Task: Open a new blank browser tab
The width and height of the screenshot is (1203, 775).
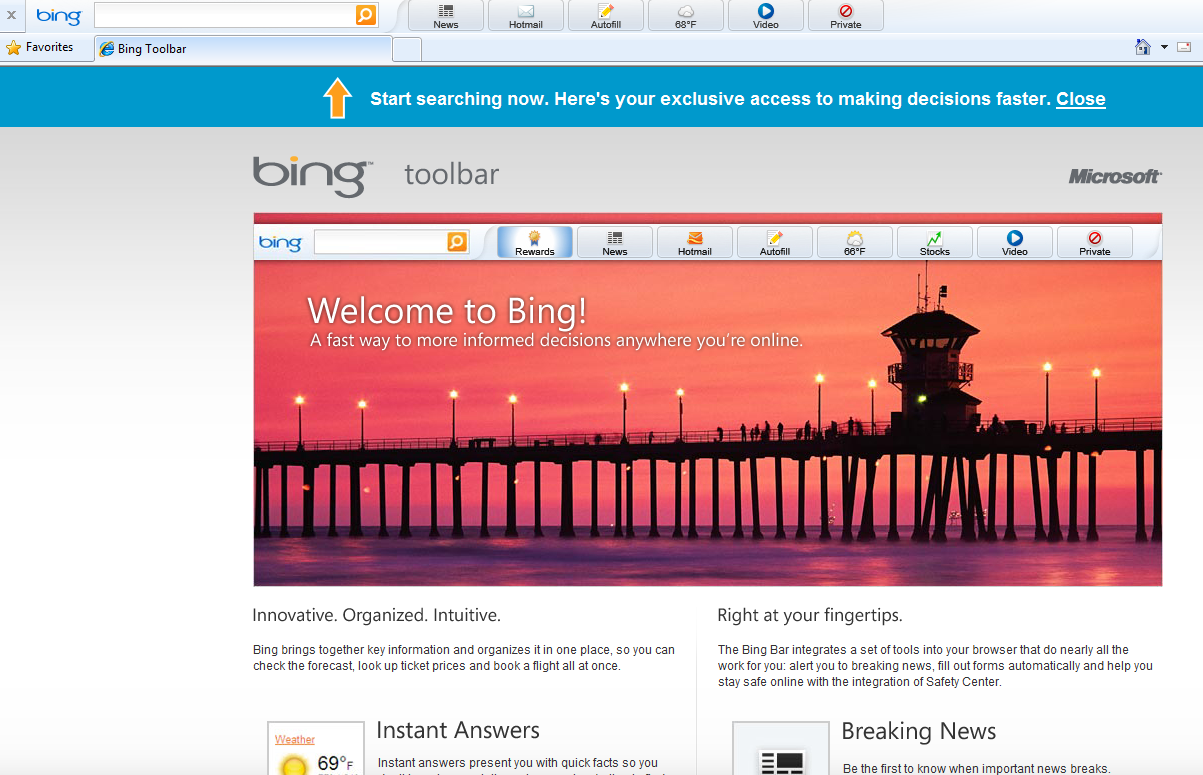Action: click(x=407, y=49)
